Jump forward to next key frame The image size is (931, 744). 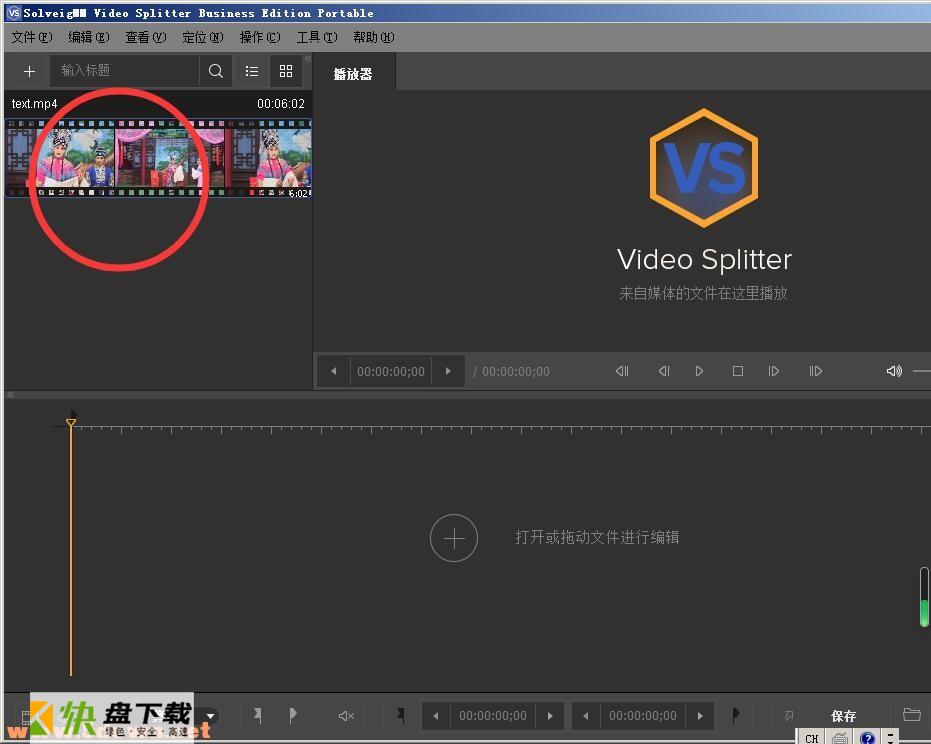coord(816,371)
